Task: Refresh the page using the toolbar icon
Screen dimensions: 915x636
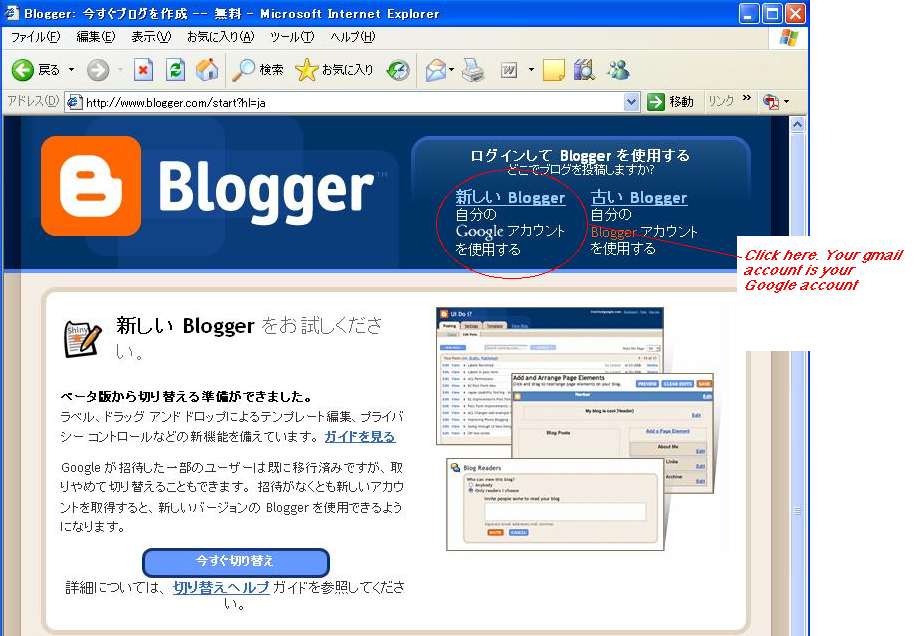Action: pos(175,71)
